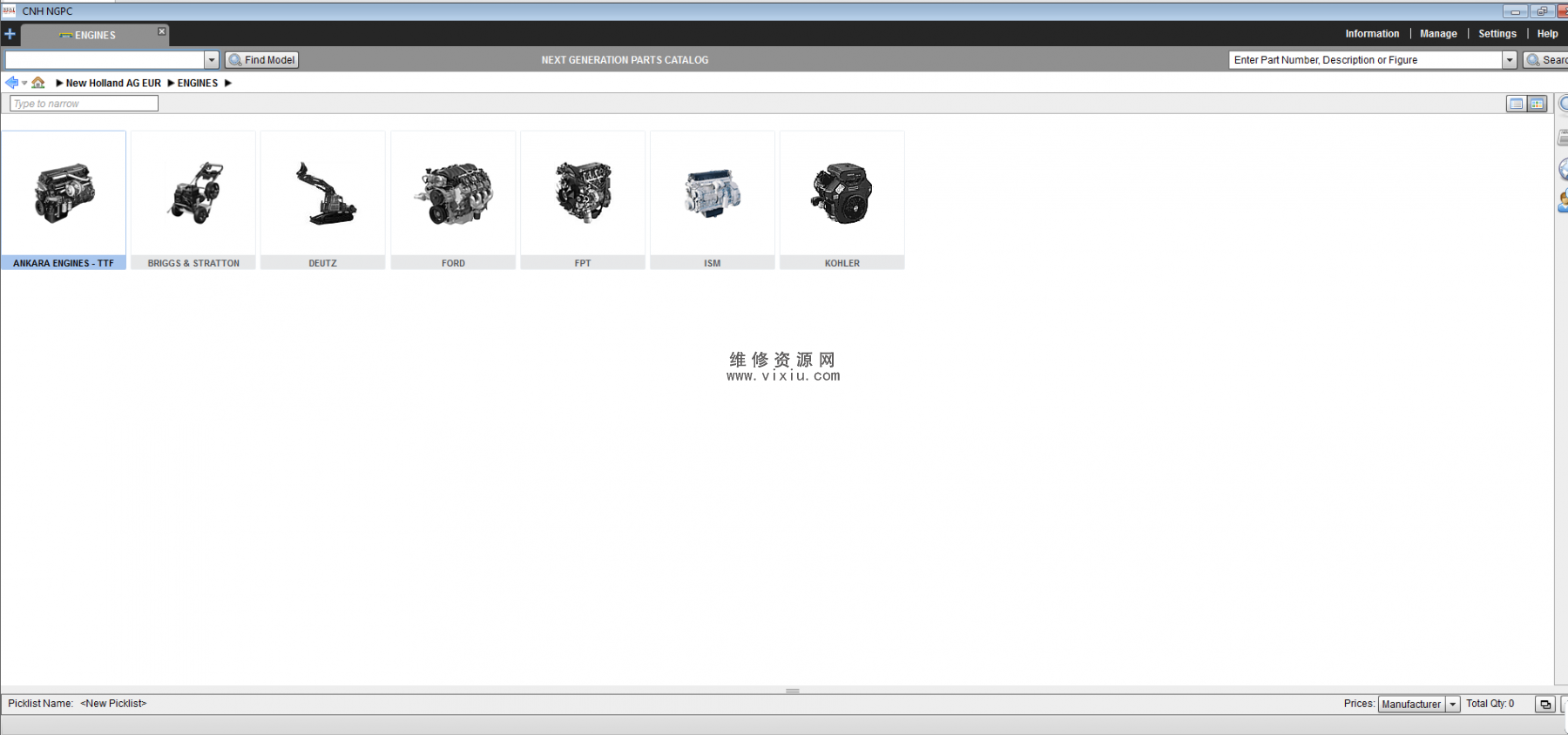Open FPT engine category thumbnail

(x=583, y=193)
